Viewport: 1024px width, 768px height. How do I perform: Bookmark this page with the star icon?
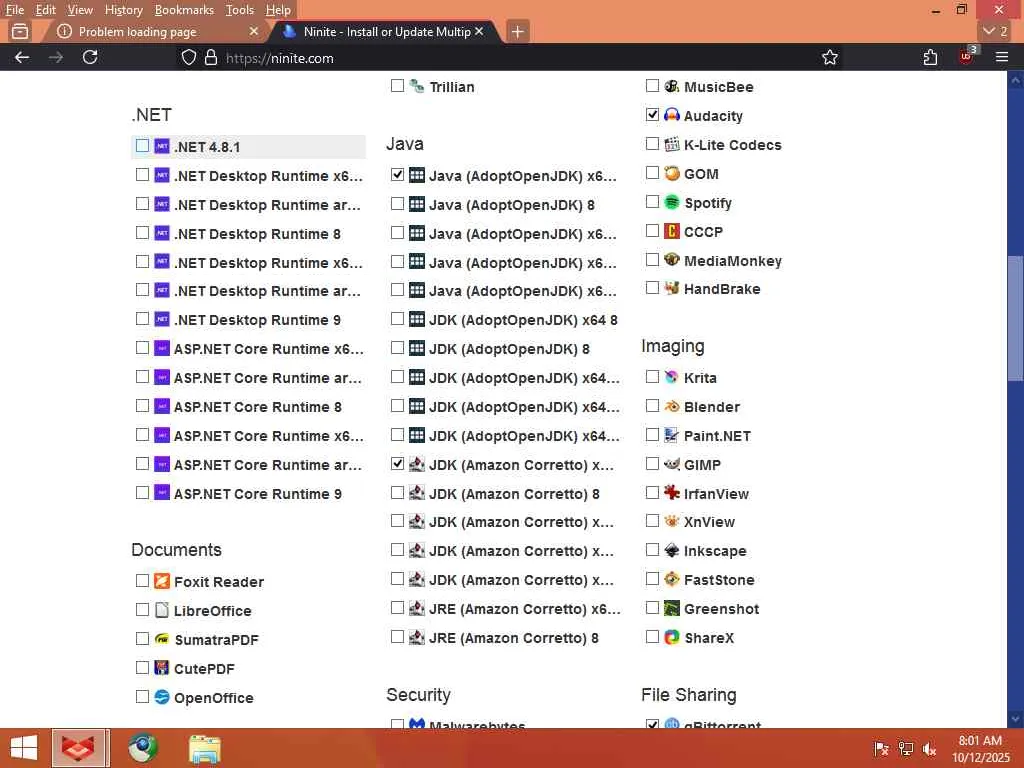829,57
